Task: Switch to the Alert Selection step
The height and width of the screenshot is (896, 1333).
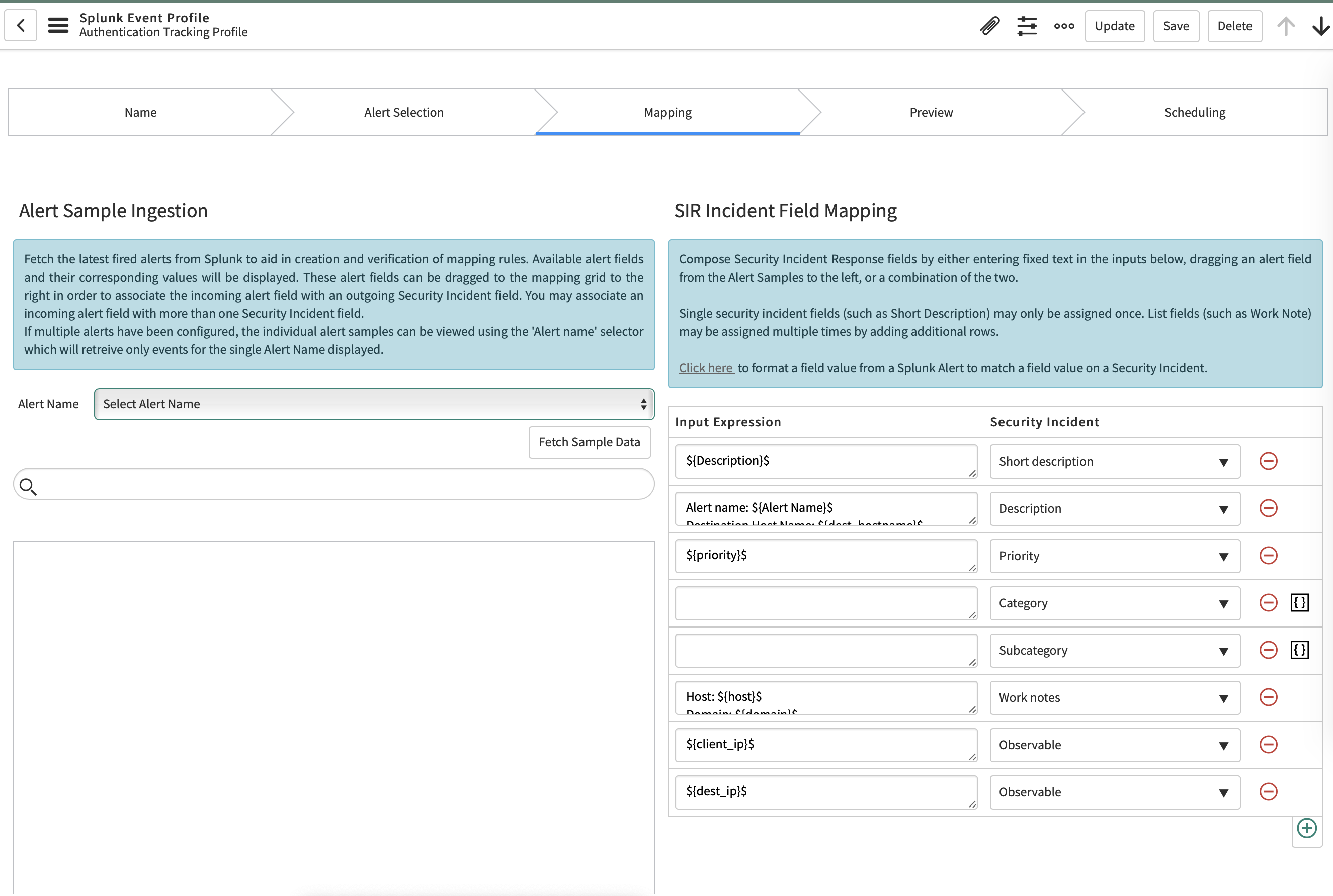Action: (x=403, y=113)
